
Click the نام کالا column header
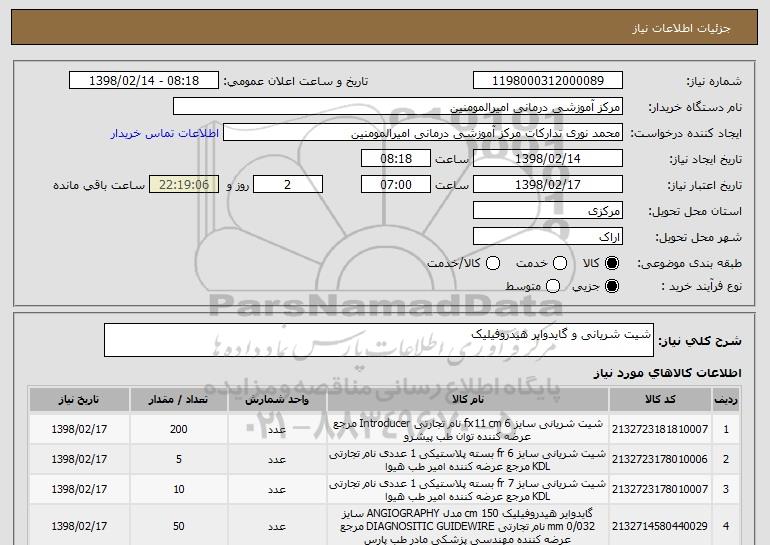(468, 399)
